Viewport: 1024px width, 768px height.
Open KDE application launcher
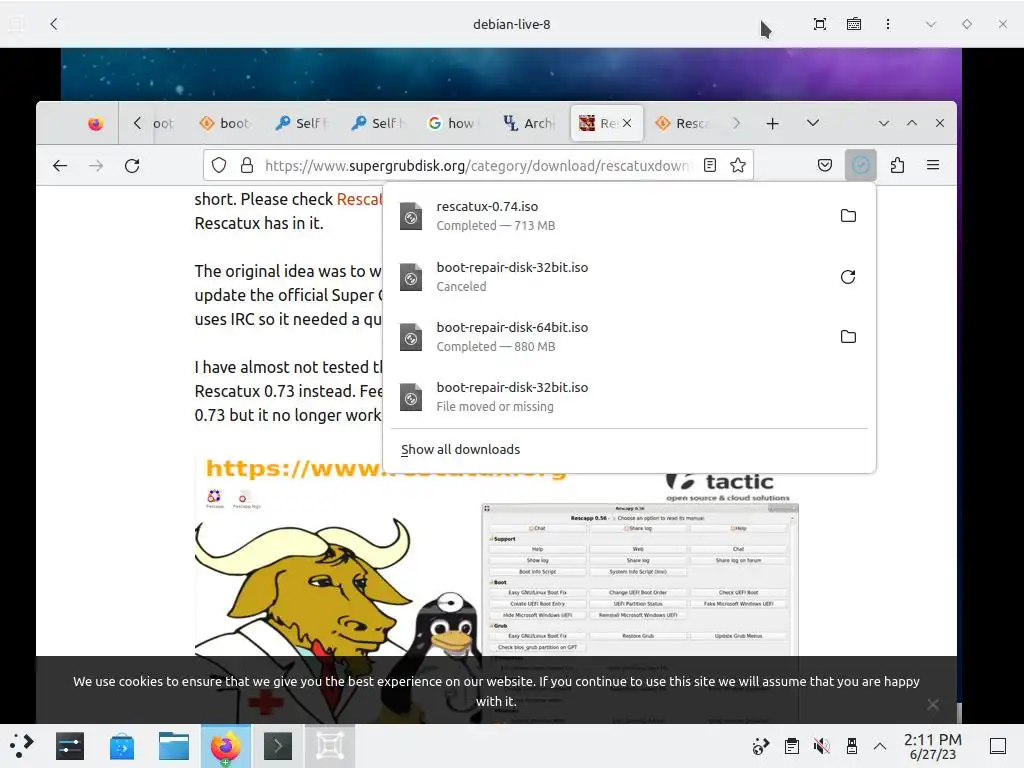point(22,746)
